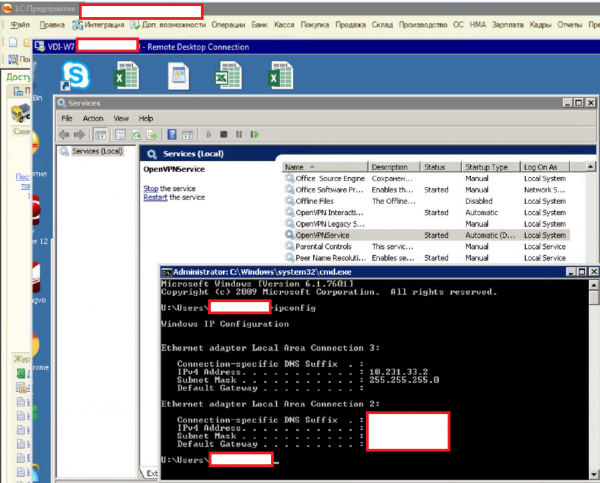
Task: Sort services by Status column header
Action: click(440, 167)
